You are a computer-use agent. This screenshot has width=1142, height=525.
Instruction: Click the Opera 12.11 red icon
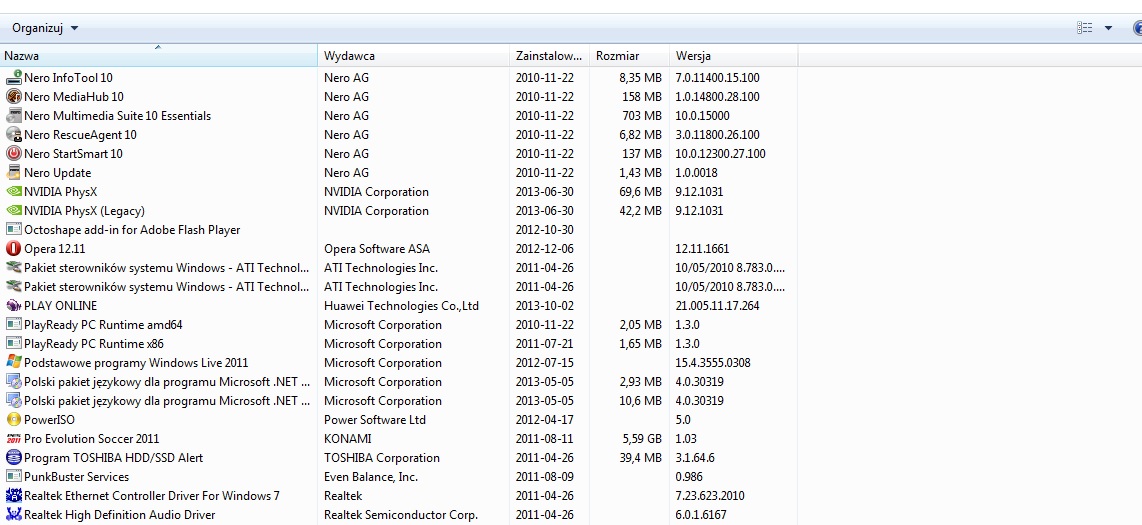pos(13,248)
